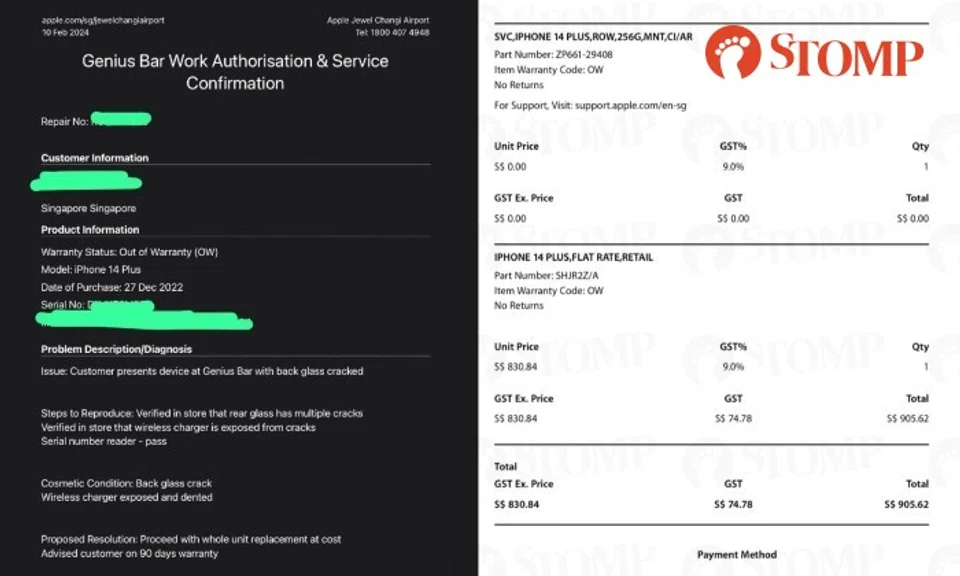Click the Warranty Status Out of Warranty line
Screen dimensions: 960x576
click(x=129, y=251)
